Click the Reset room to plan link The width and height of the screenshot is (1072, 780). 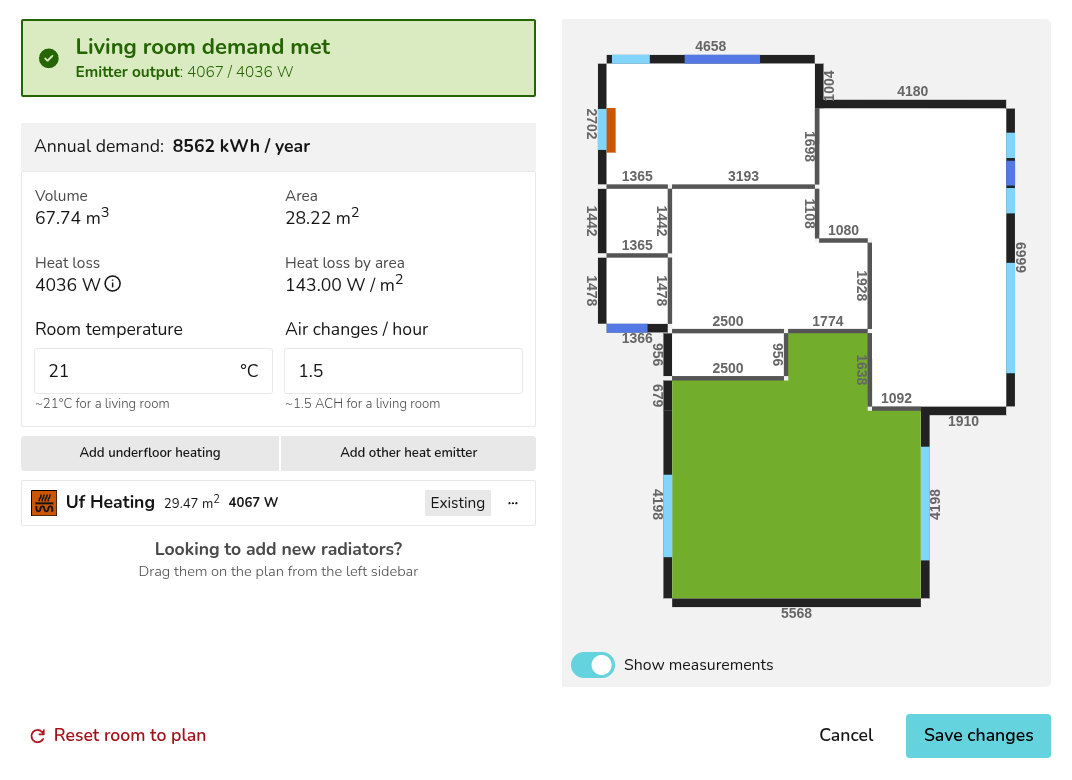130,736
